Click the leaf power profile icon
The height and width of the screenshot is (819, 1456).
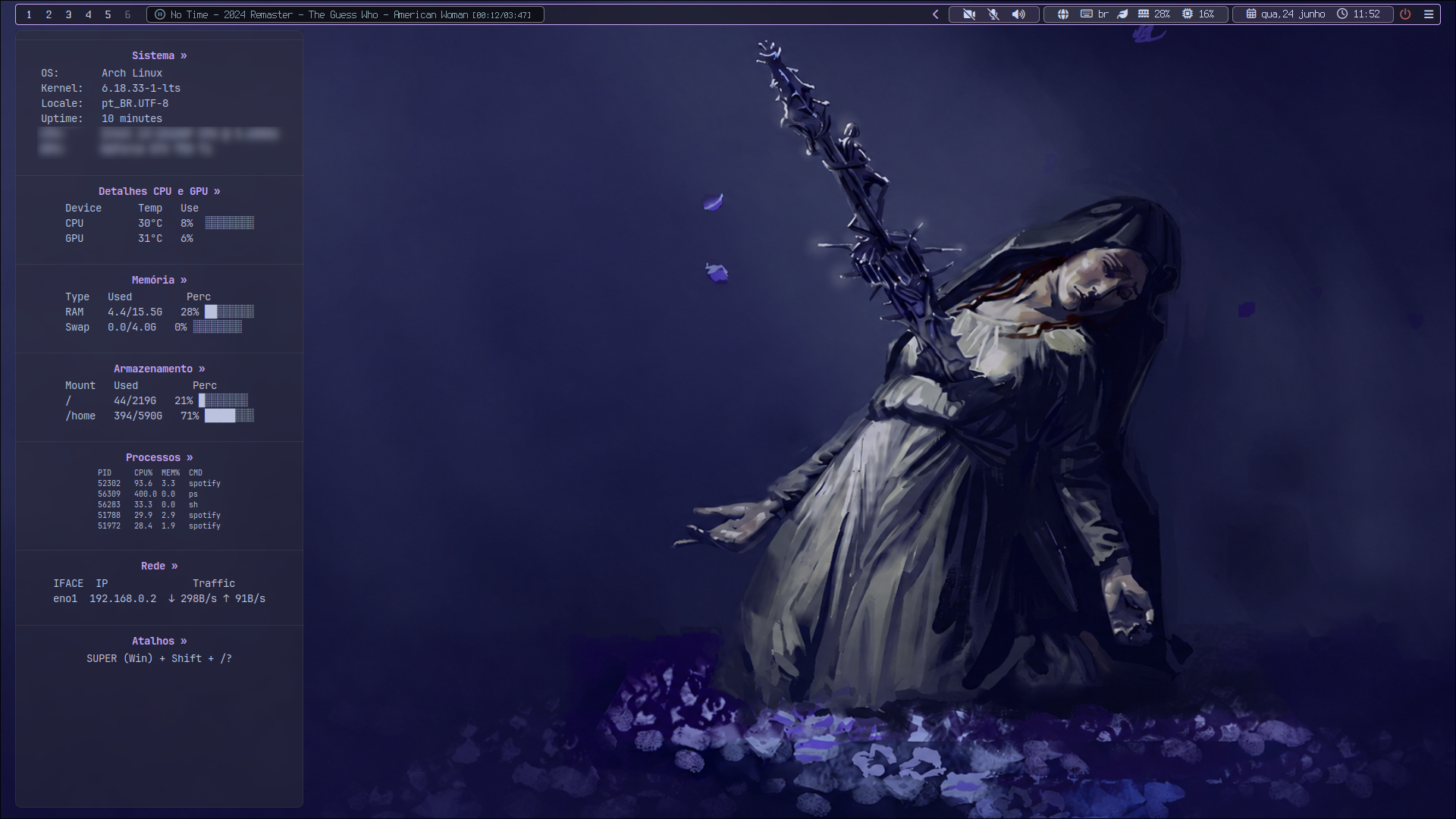point(1123,14)
